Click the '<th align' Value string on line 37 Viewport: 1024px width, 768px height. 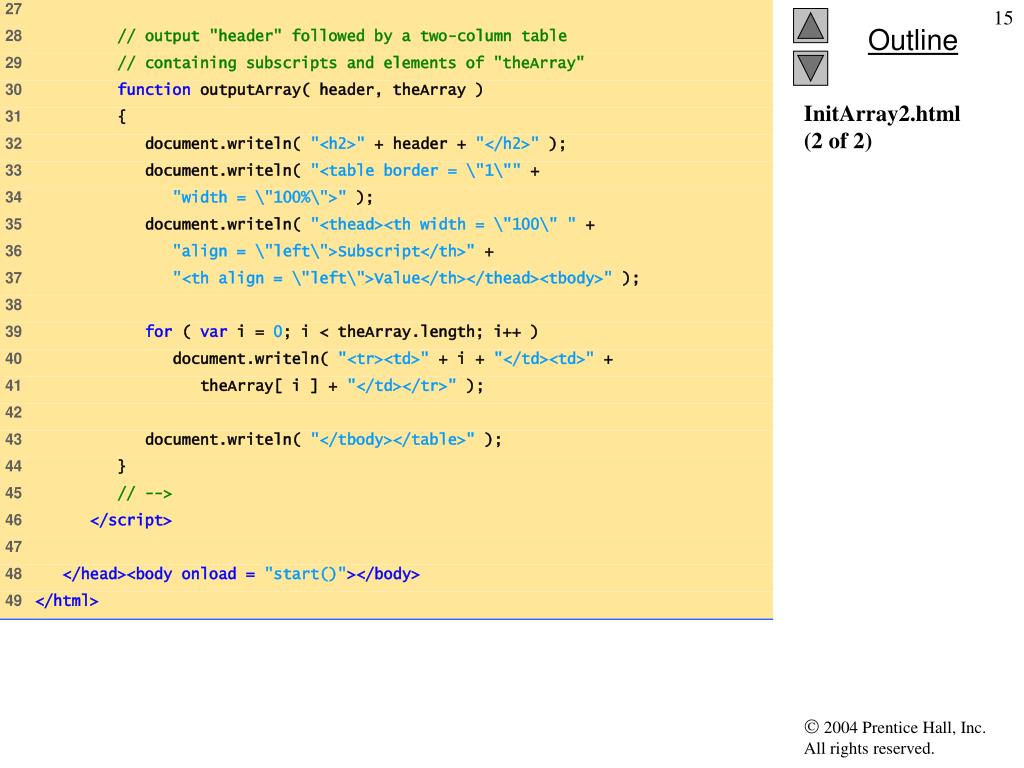pos(406,278)
